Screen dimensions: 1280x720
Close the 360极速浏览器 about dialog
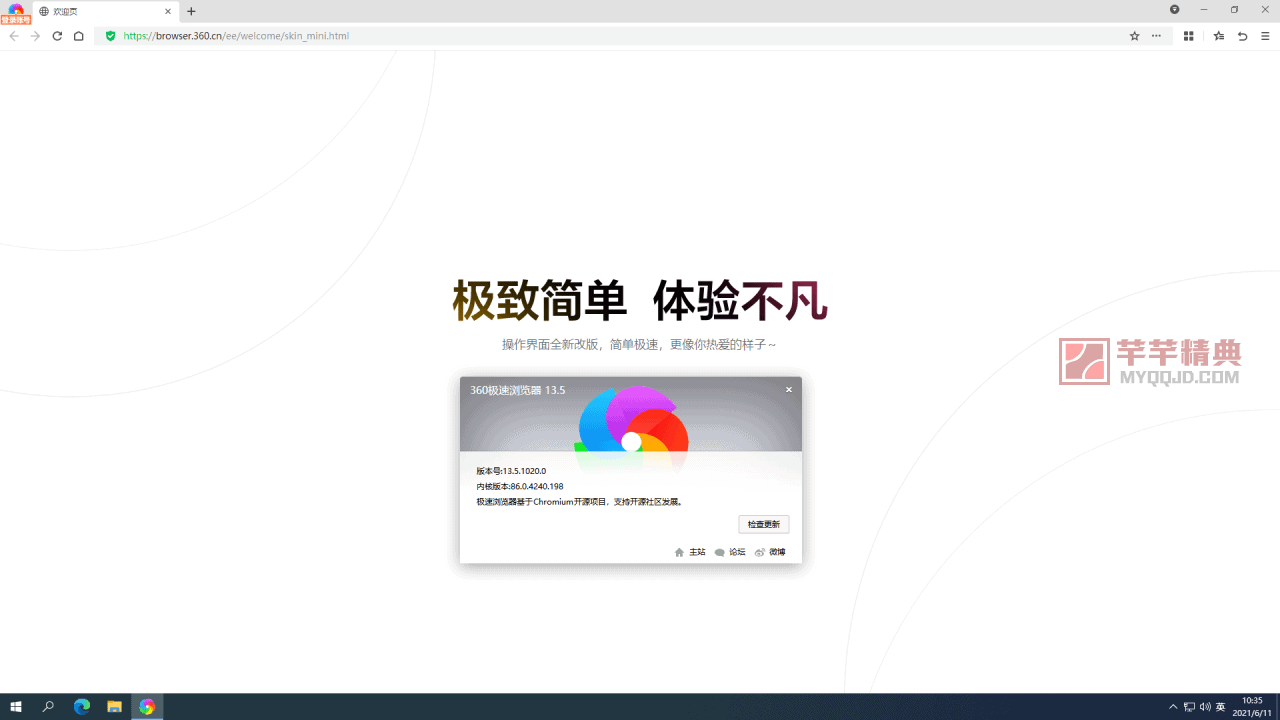tap(788, 390)
